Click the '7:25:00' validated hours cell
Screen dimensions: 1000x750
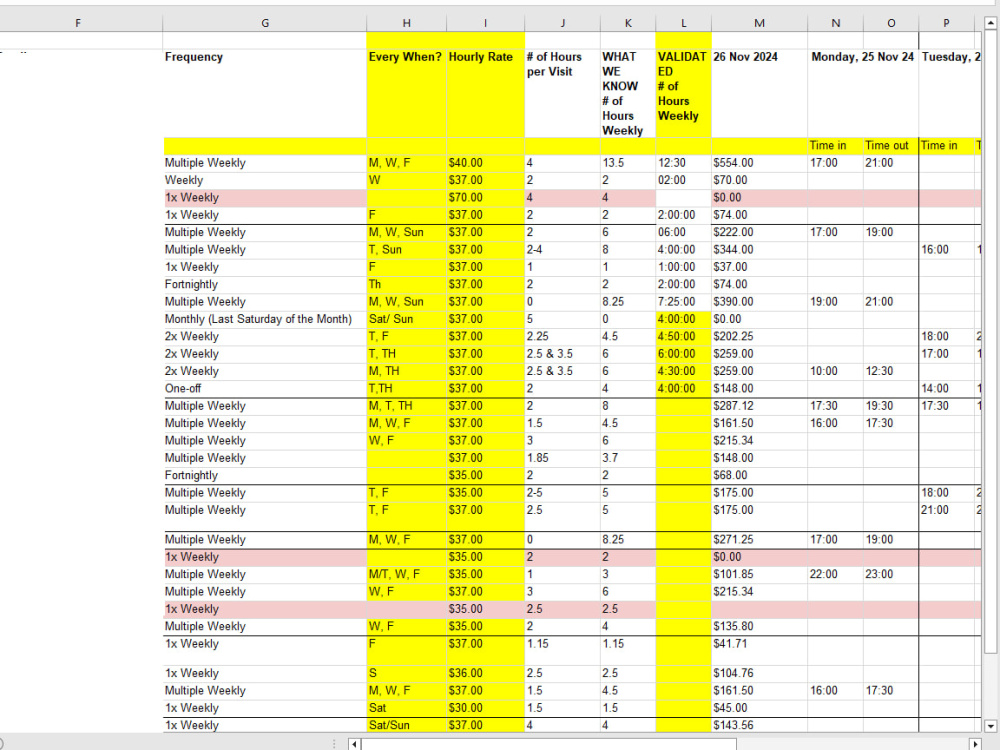pos(684,302)
